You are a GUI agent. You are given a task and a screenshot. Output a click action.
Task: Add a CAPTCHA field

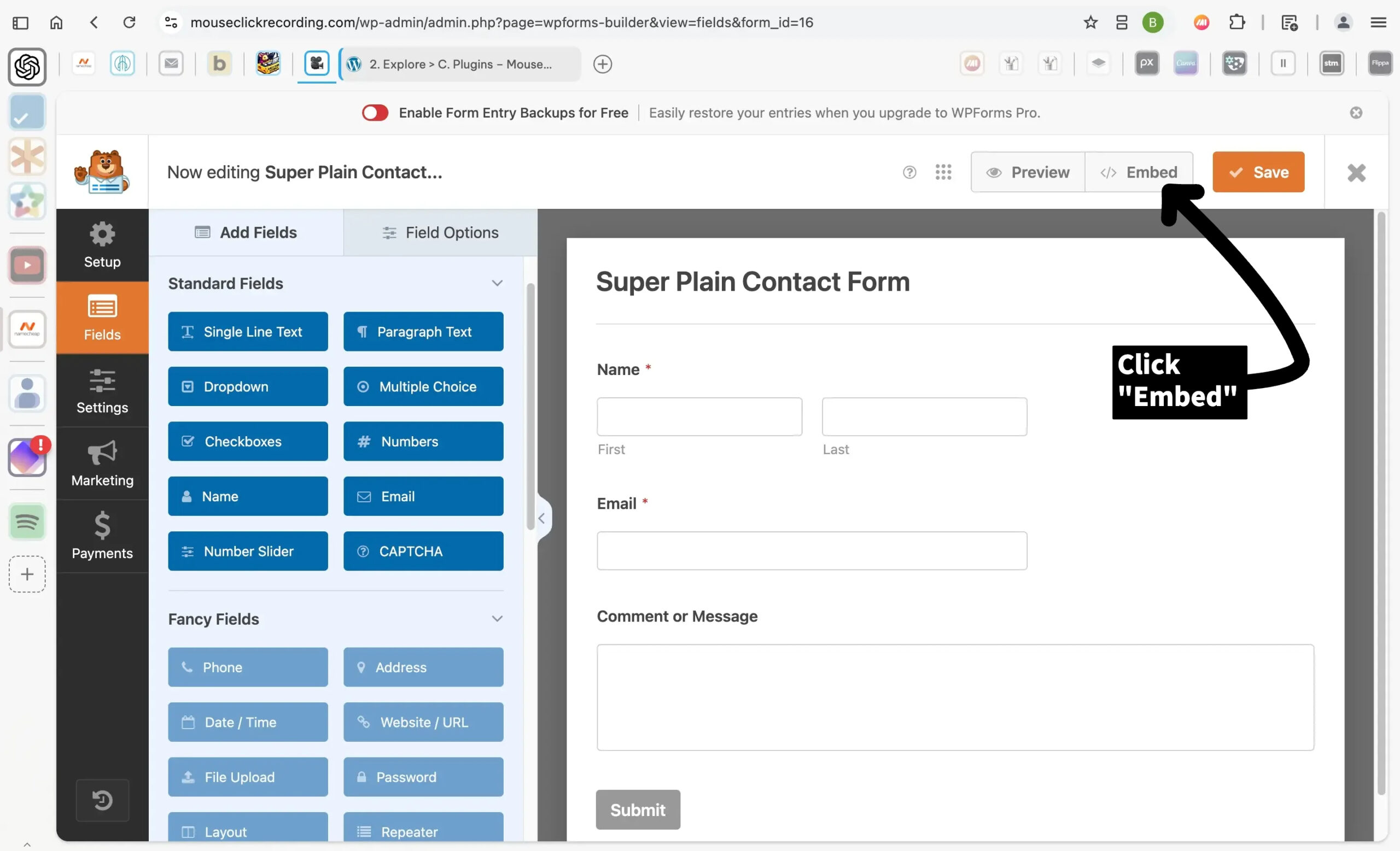(423, 551)
